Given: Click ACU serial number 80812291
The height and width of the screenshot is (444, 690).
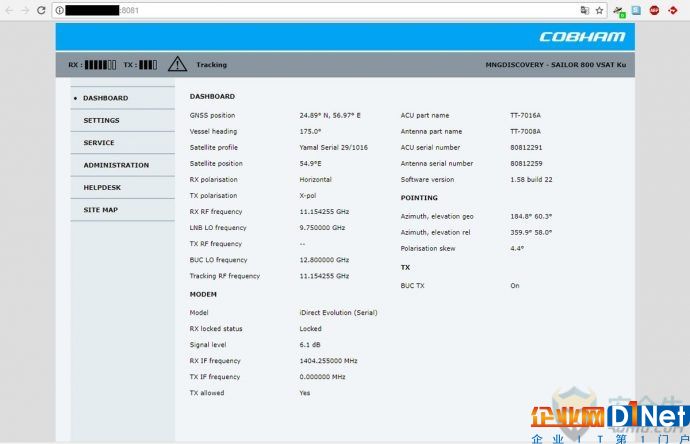Looking at the screenshot, I should click(526, 147).
